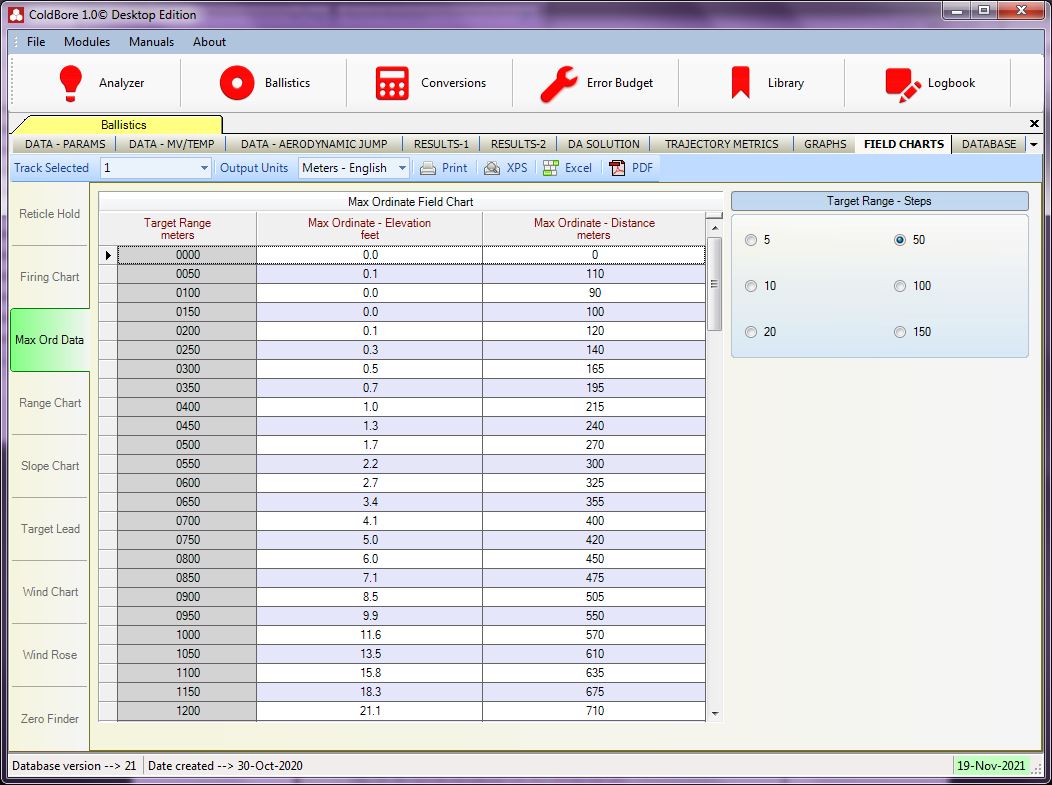
Task: Open the Zero Finder chart
Action: click(x=50, y=719)
